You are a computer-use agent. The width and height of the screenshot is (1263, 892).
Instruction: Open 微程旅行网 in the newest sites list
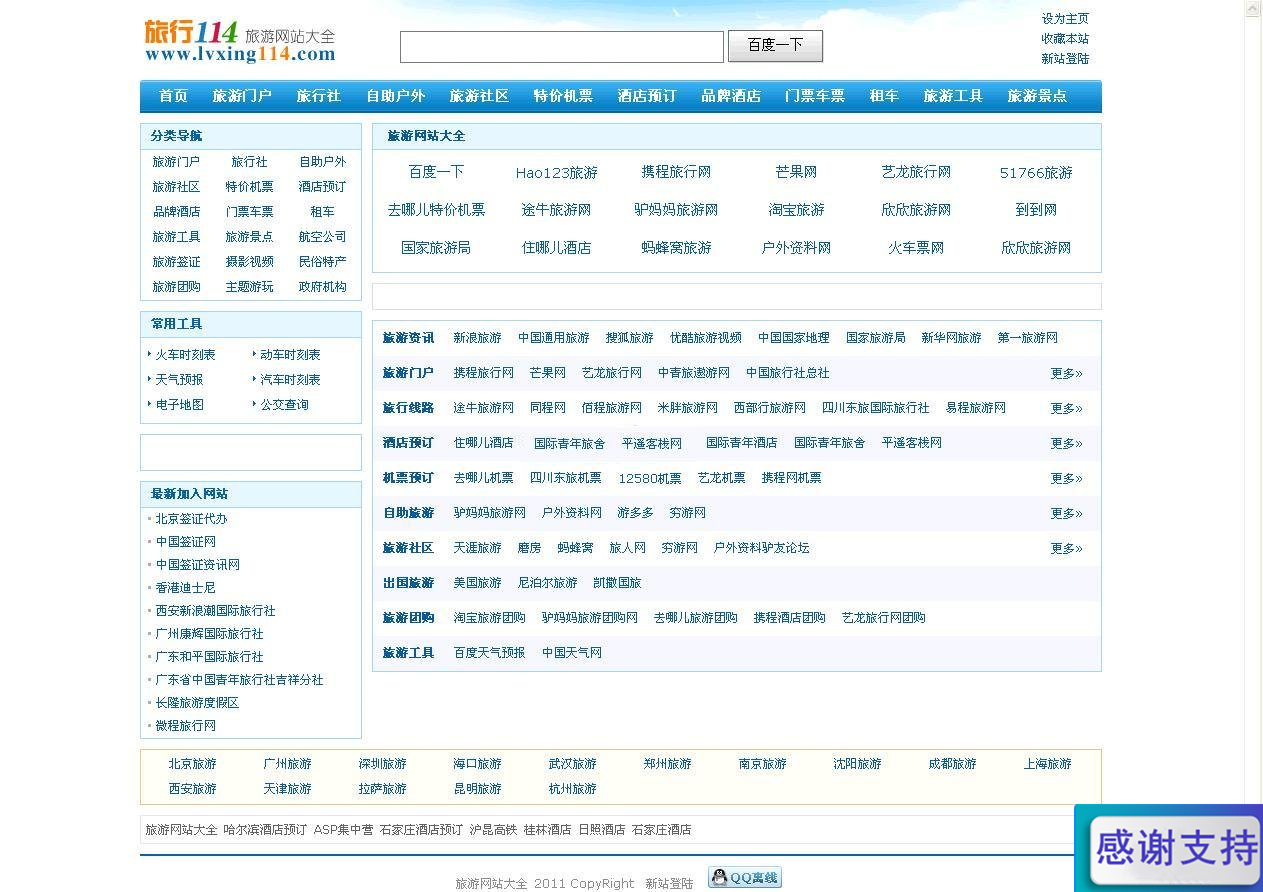pyautogui.click(x=185, y=726)
